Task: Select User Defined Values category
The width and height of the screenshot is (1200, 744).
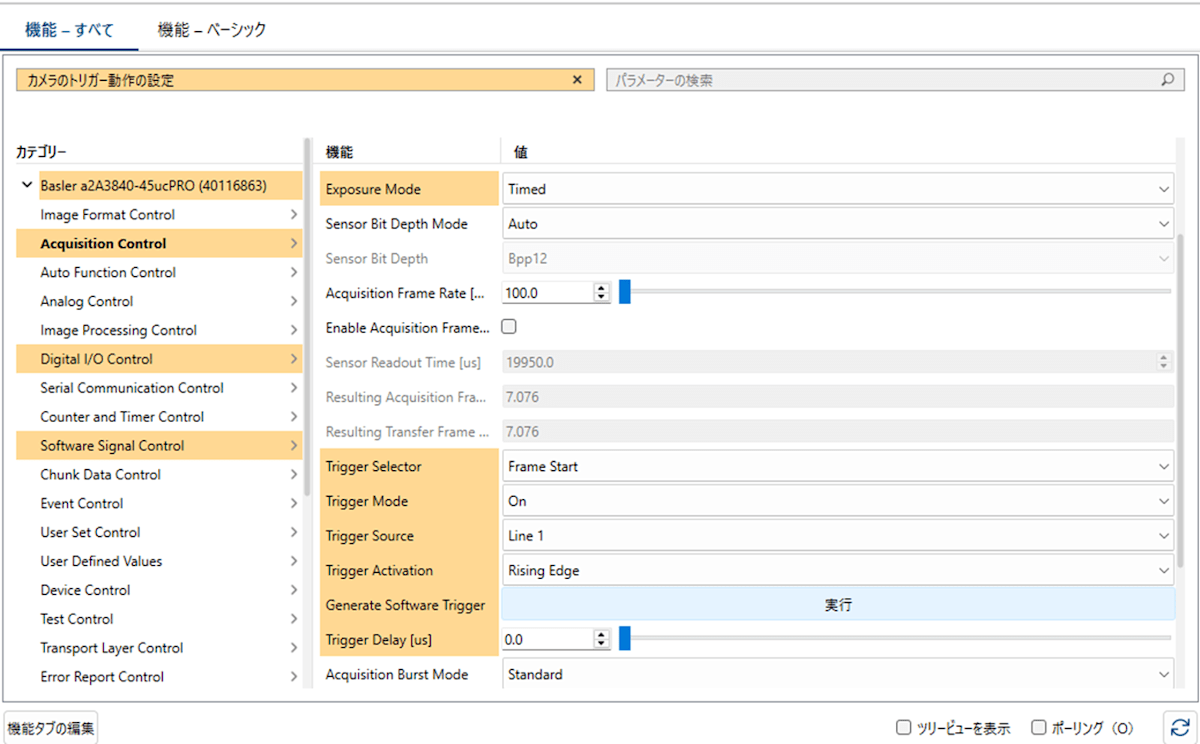Action: click(159, 562)
